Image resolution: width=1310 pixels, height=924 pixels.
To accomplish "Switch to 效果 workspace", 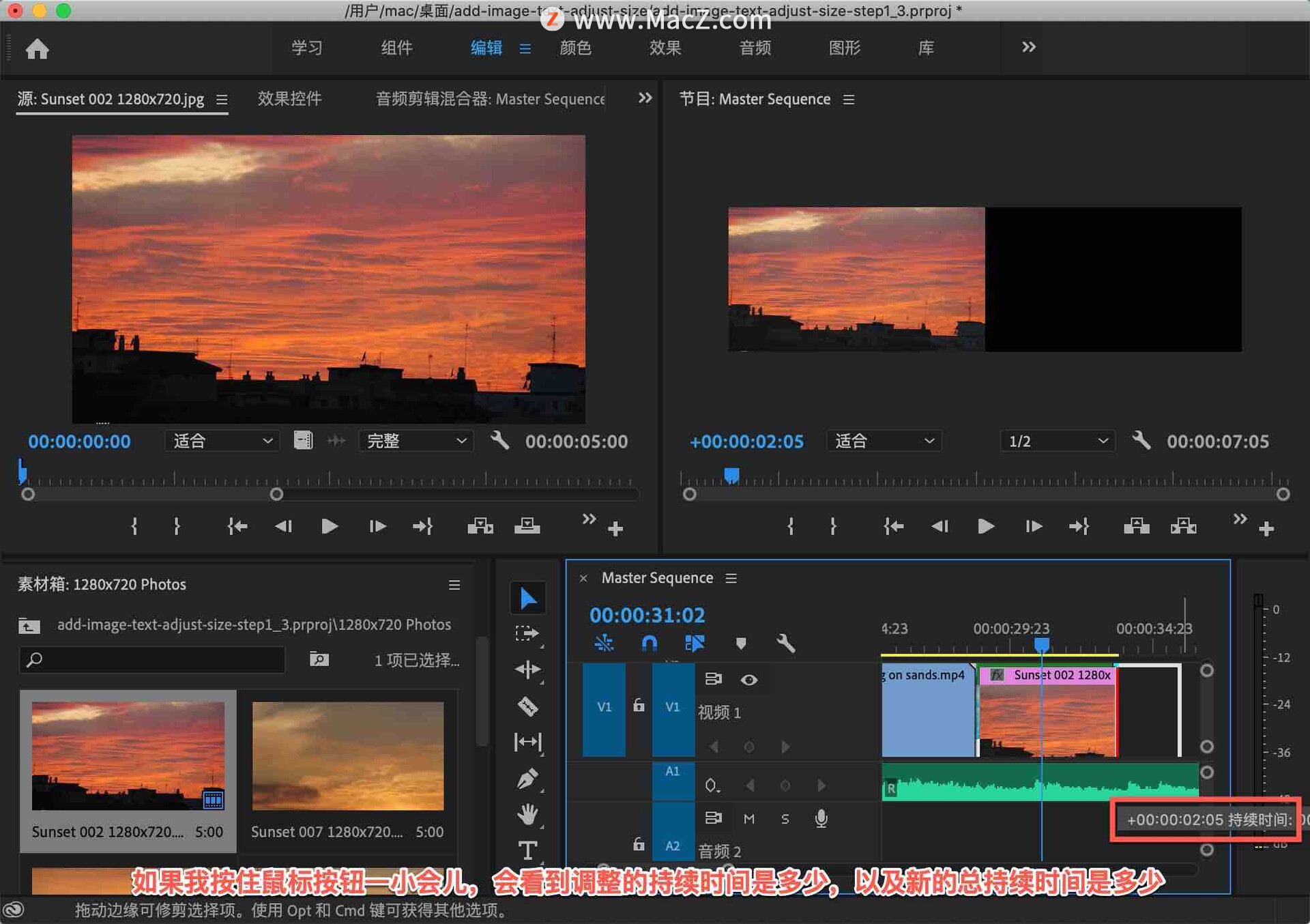I will coord(665,48).
